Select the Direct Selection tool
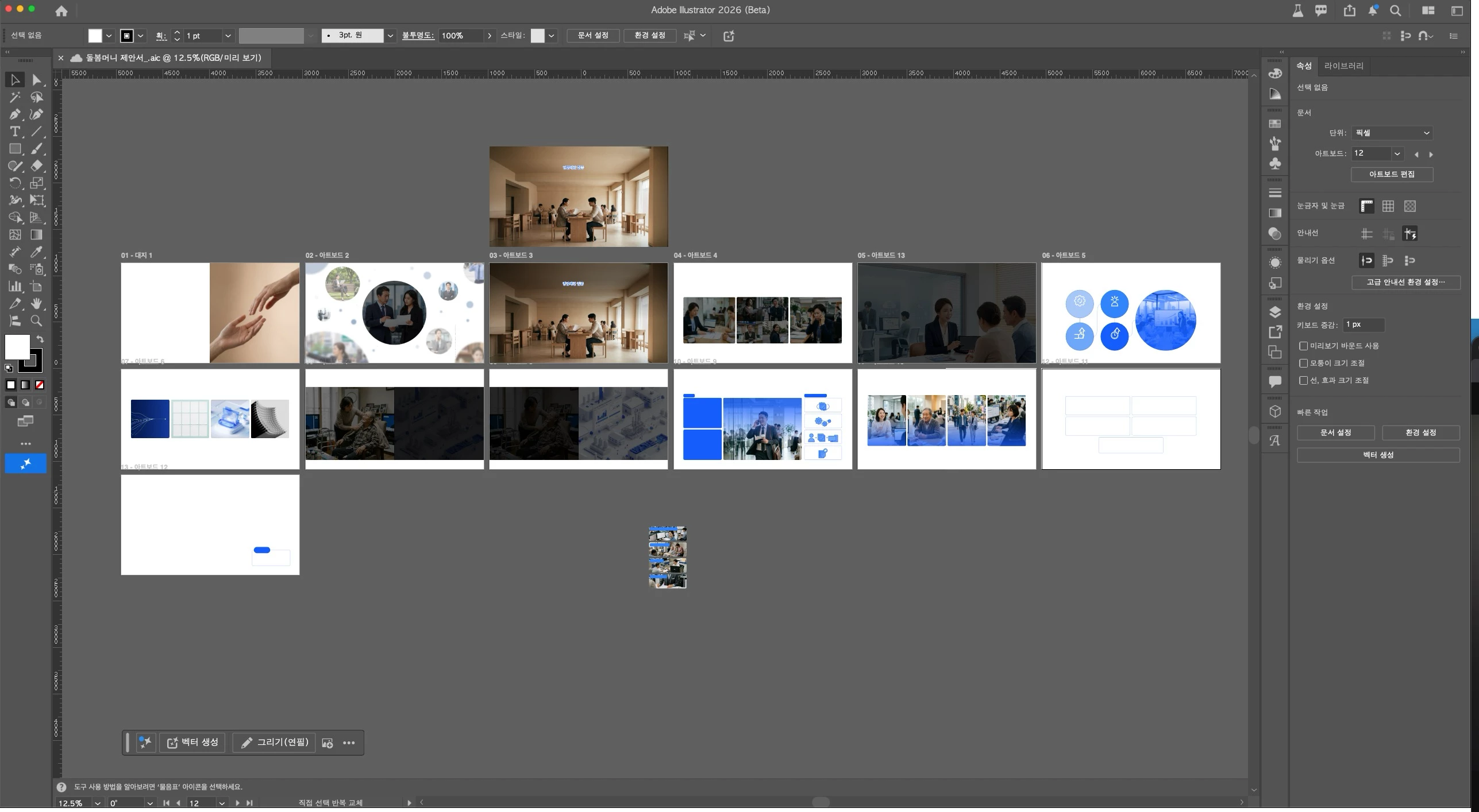1479x812 pixels. 37,80
